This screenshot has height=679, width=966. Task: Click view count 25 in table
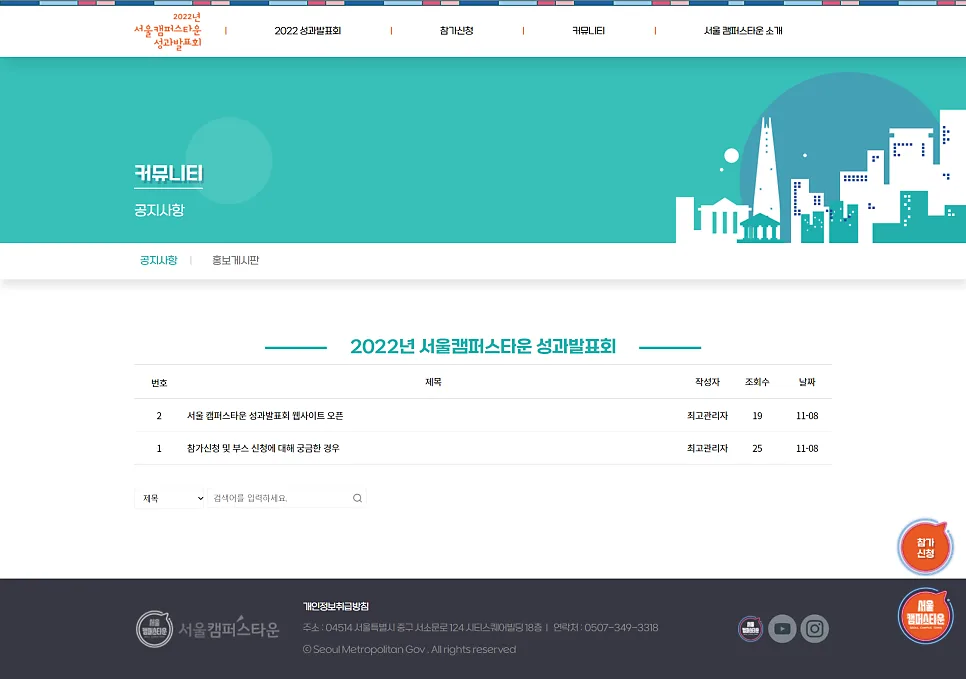pos(757,449)
